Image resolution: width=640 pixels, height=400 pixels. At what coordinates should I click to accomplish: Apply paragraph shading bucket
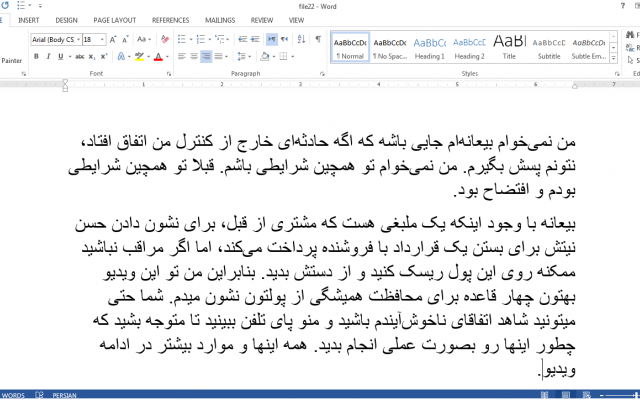point(264,56)
